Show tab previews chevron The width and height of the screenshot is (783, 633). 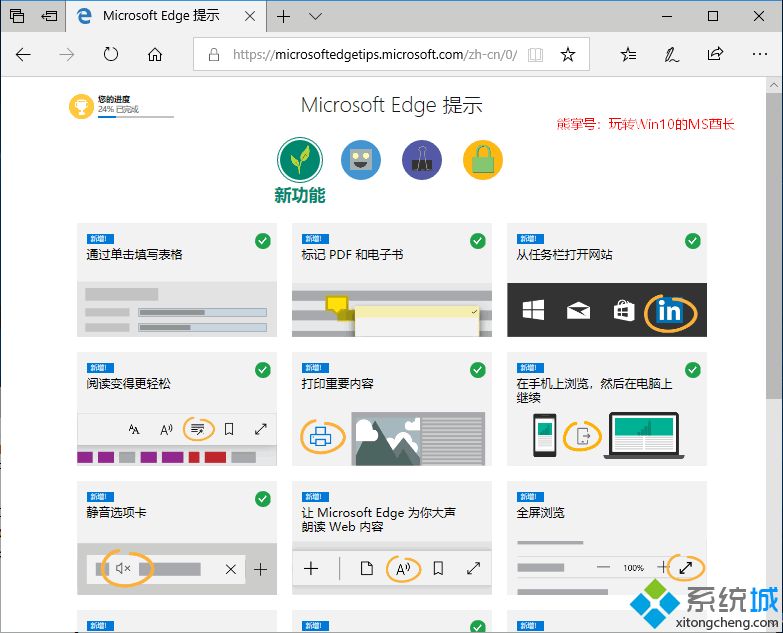coord(315,16)
